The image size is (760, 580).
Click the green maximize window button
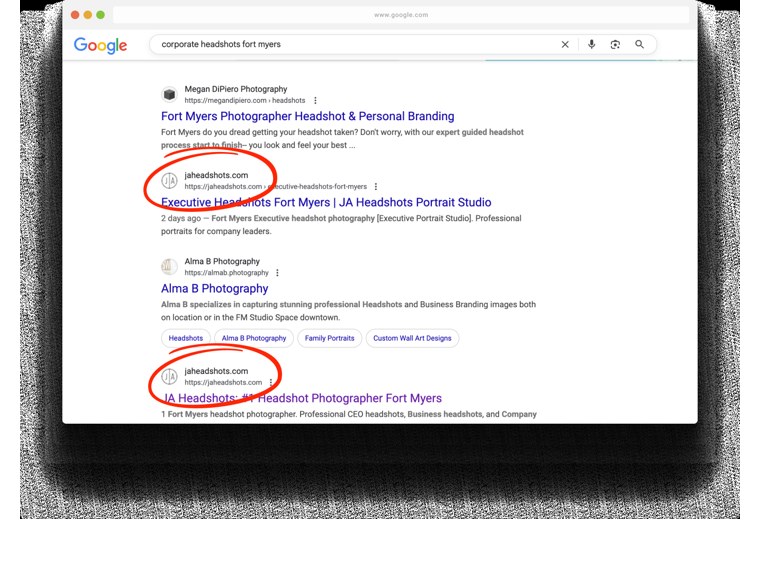100,15
